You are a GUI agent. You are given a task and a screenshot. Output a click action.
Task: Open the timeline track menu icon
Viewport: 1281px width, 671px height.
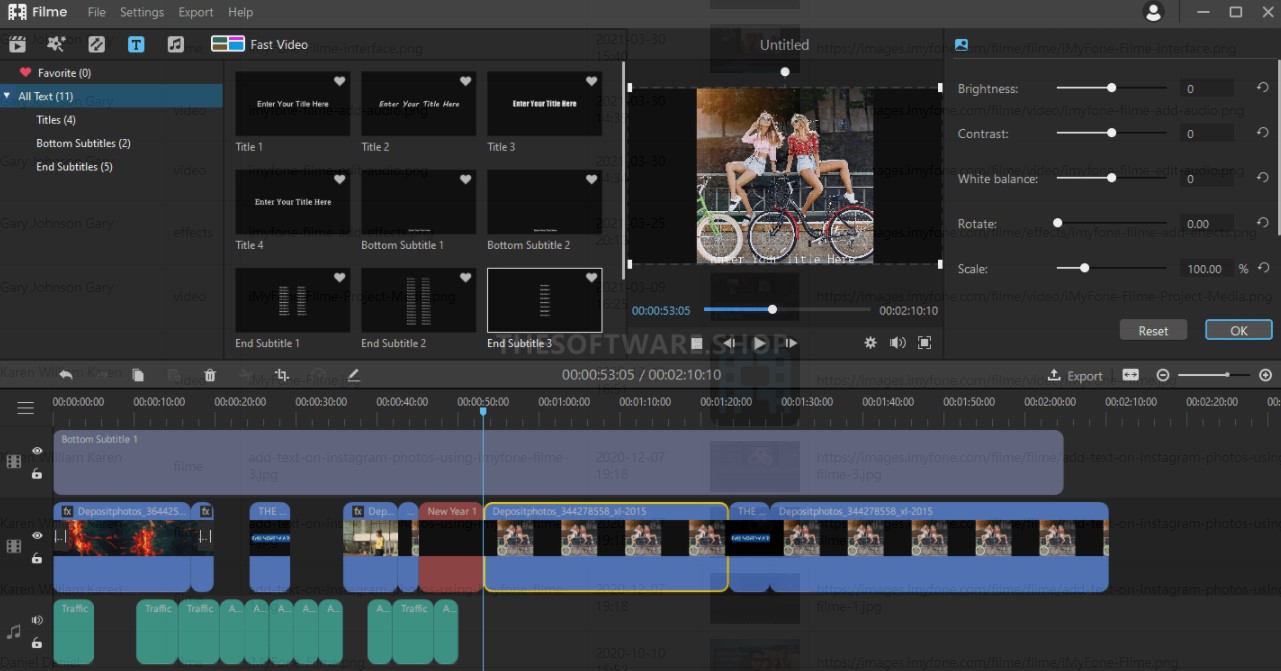(x=26, y=407)
